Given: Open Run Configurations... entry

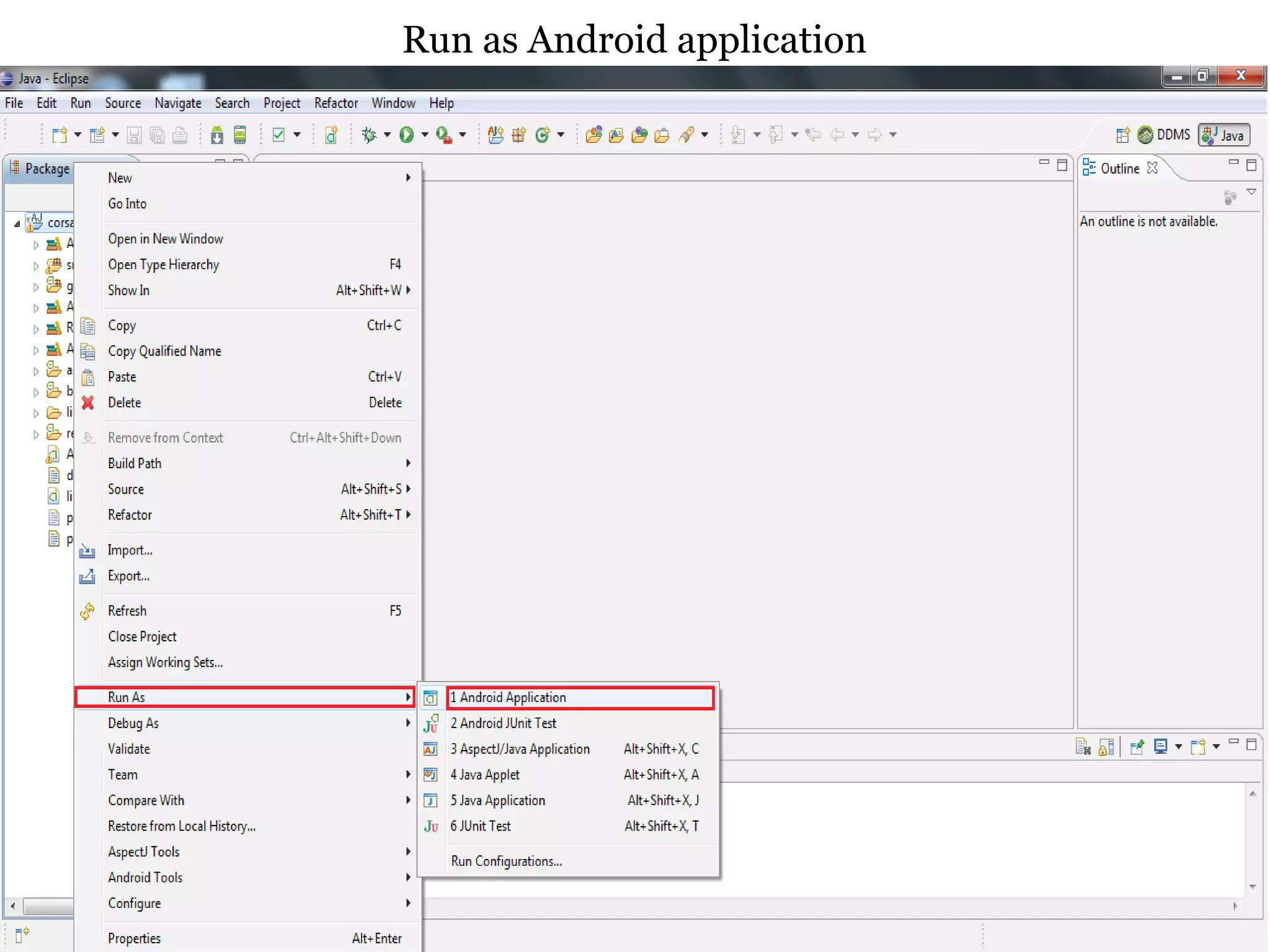Looking at the screenshot, I should click(x=569, y=861).
